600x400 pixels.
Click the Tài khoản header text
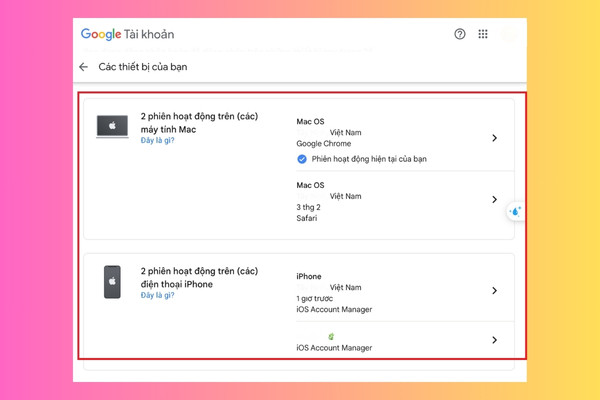point(149,34)
